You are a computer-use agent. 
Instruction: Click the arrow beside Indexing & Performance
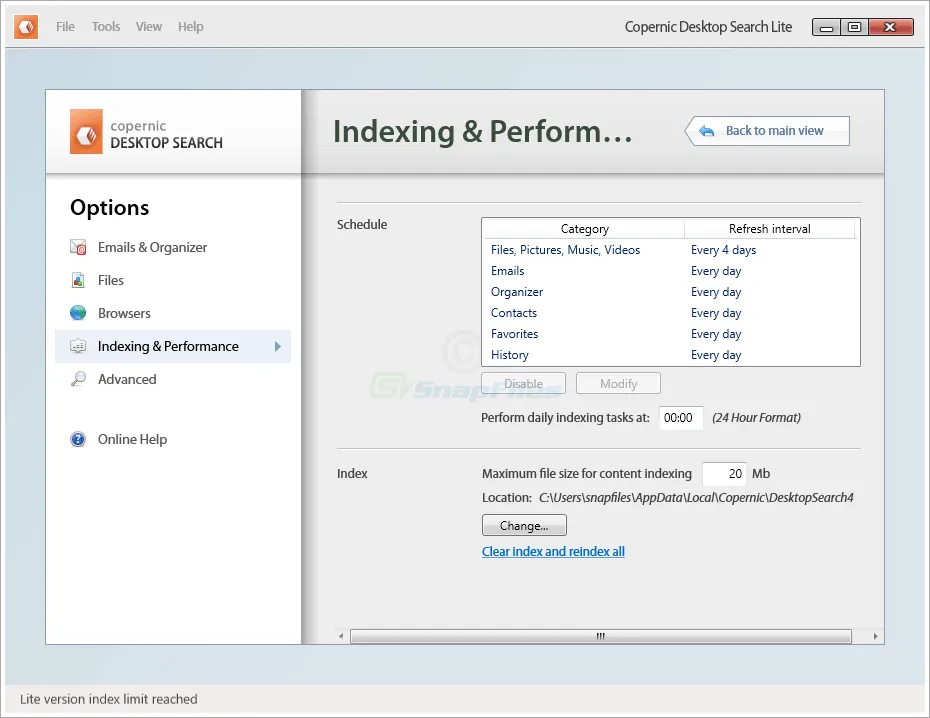pyautogui.click(x=278, y=346)
